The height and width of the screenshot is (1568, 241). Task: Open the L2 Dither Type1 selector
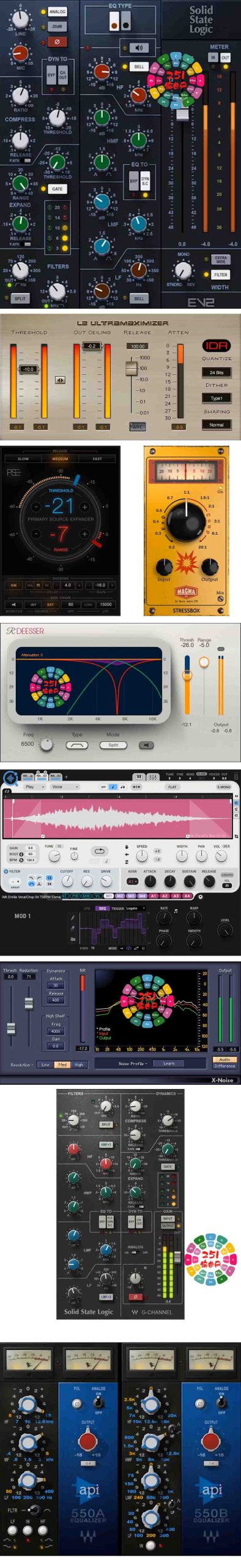216,398
